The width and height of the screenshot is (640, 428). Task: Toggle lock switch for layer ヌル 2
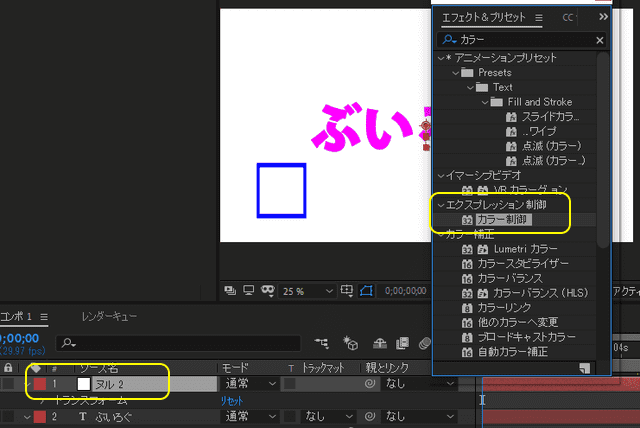(x=8, y=384)
